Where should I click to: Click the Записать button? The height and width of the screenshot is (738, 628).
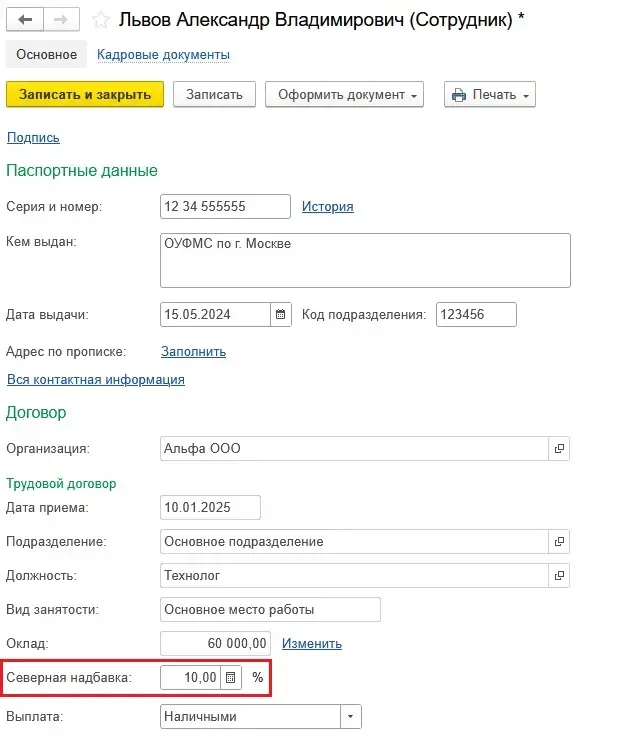pyautogui.click(x=214, y=95)
